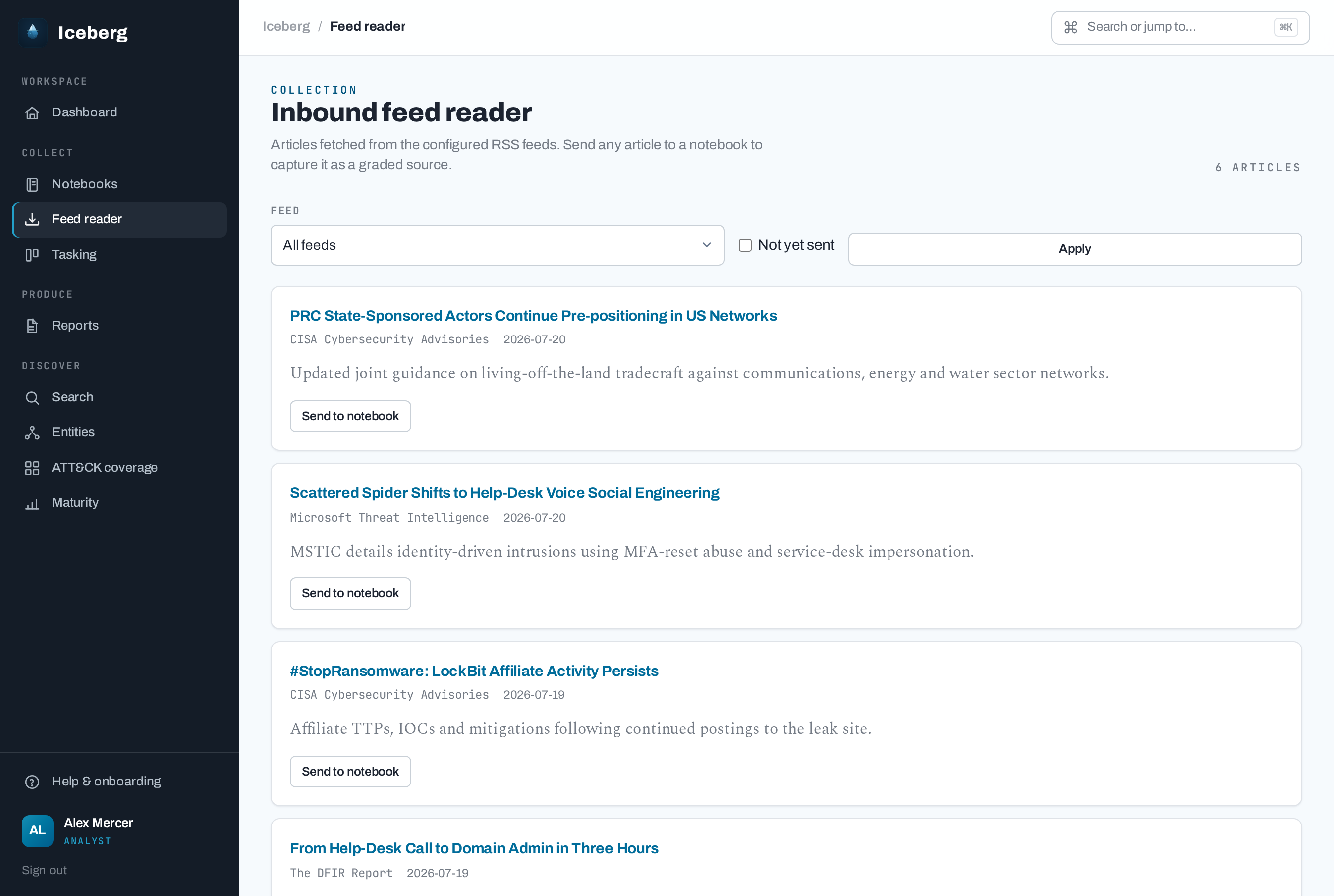Open PRC State-Sponsored Actors article link

click(x=533, y=316)
